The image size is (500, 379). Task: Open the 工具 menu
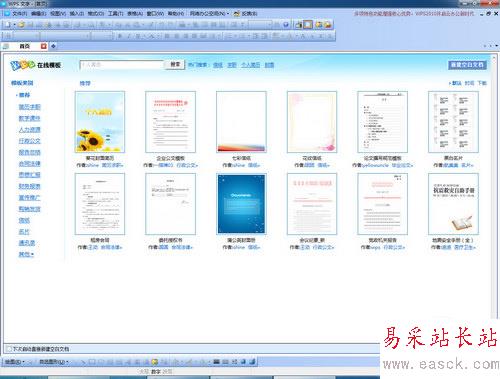tap(115, 13)
